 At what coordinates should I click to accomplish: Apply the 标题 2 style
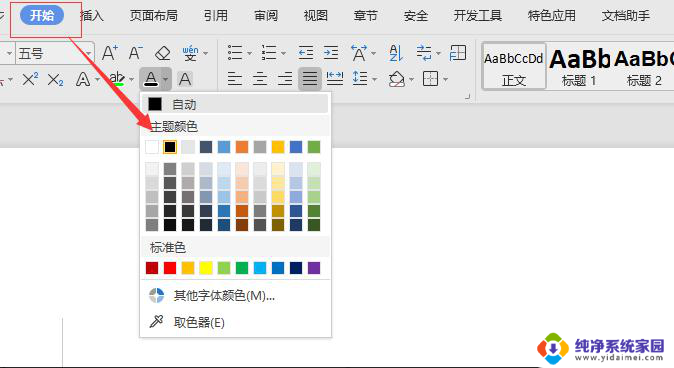click(643, 67)
